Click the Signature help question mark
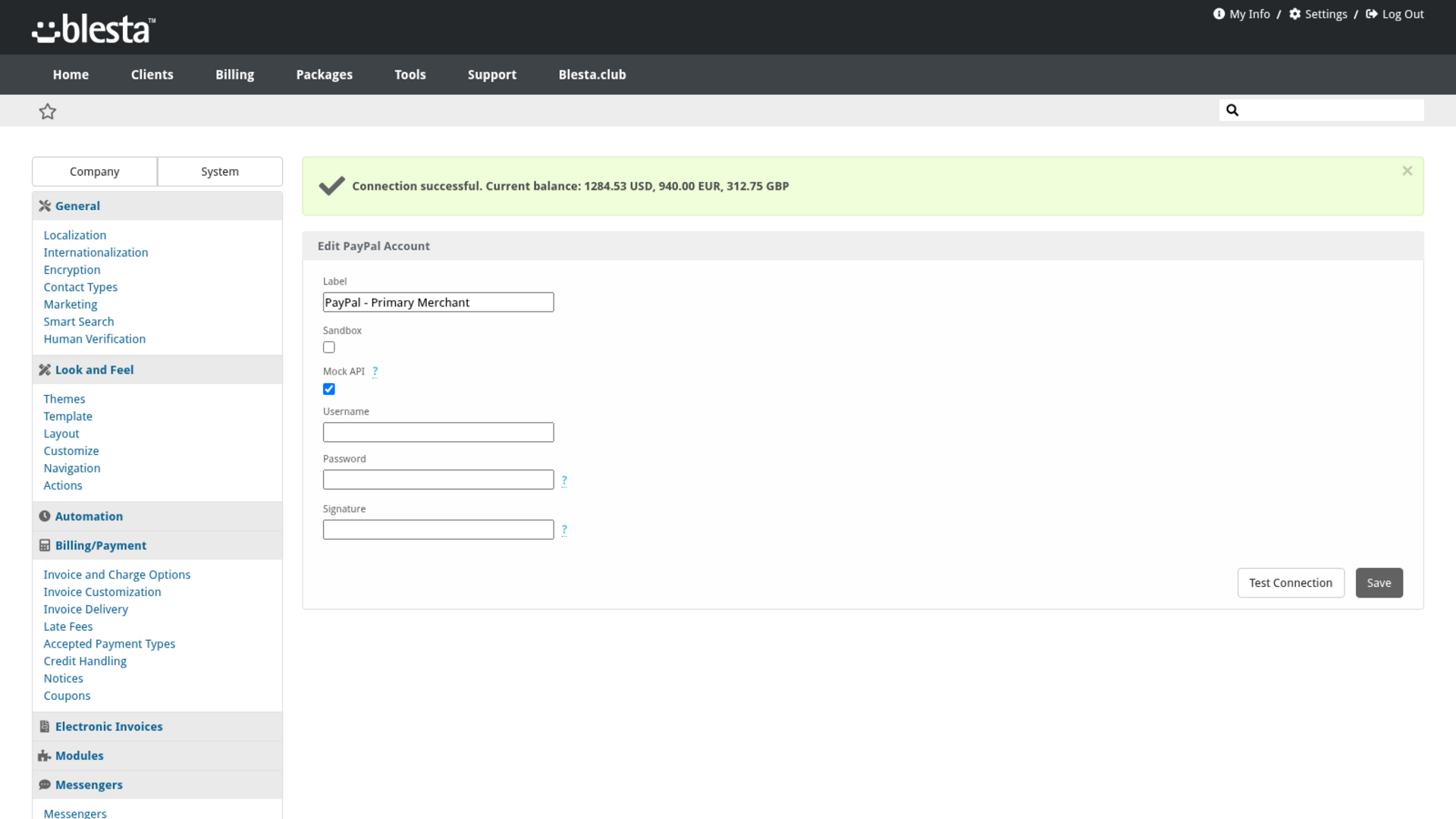Image resolution: width=1456 pixels, height=819 pixels. [564, 530]
